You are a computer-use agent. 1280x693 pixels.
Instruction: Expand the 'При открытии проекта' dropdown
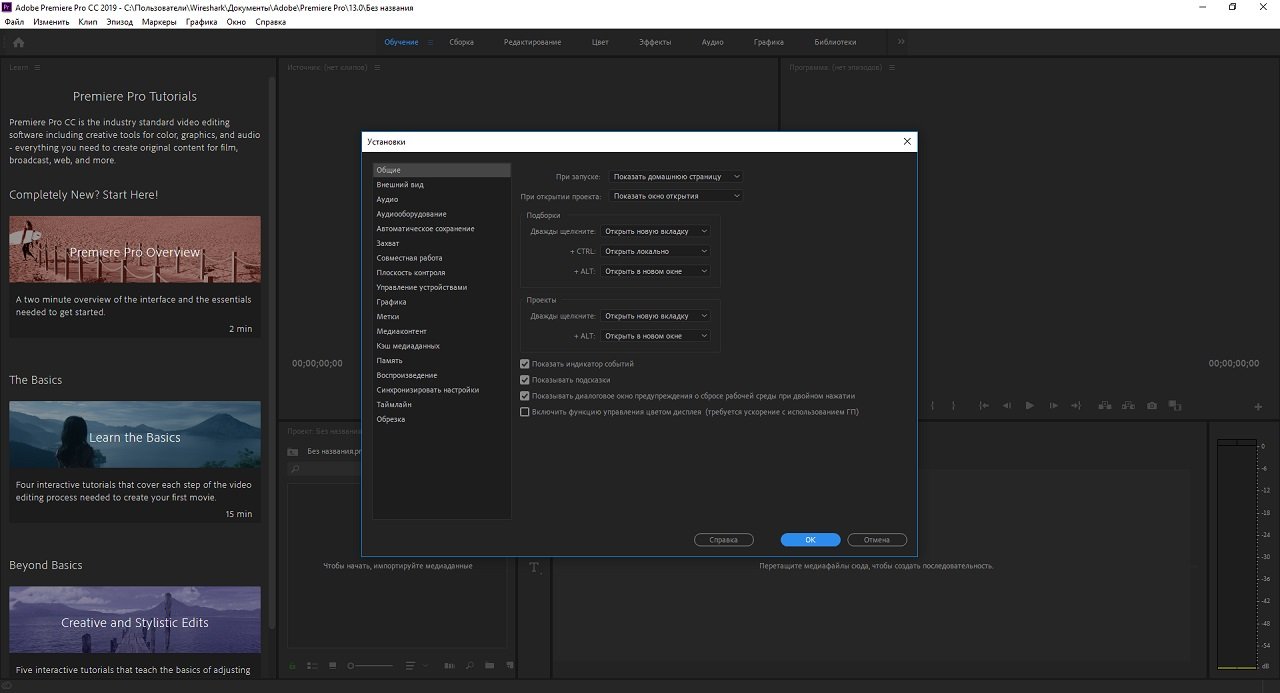676,196
